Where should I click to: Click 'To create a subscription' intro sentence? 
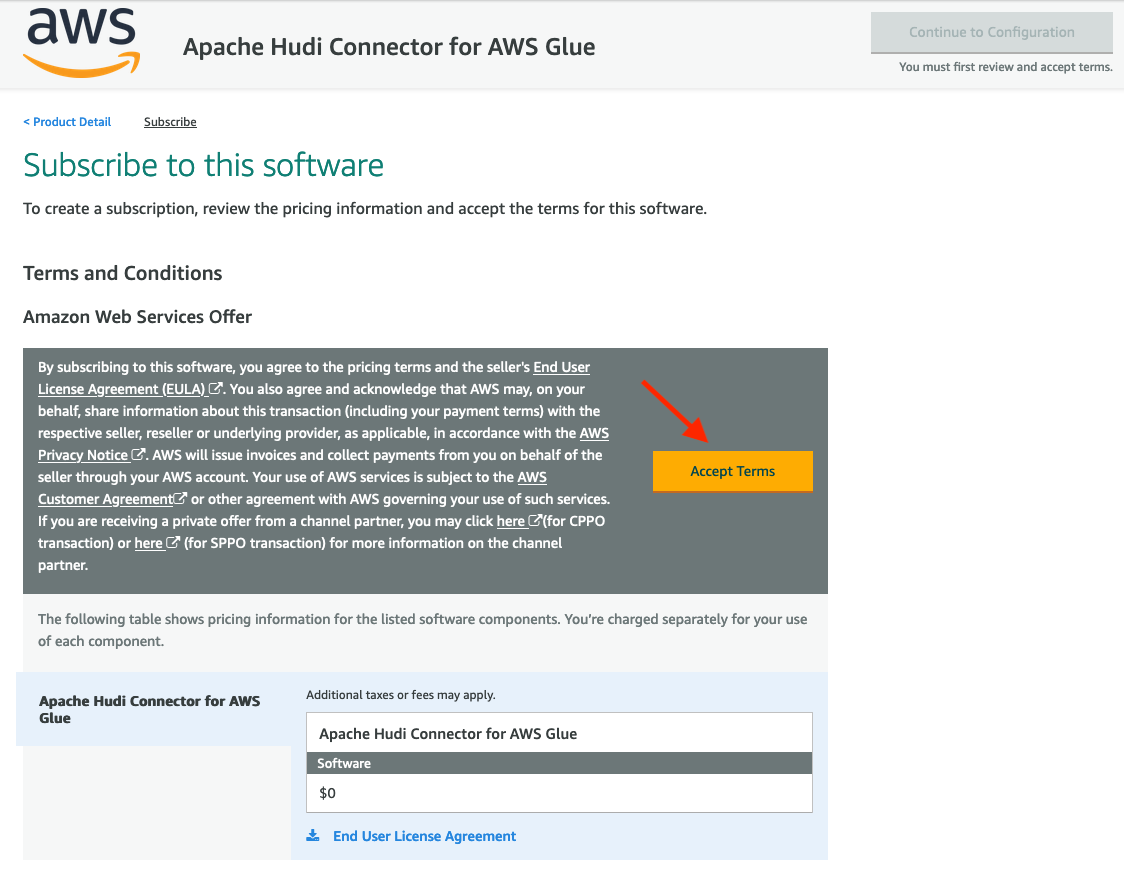point(365,209)
